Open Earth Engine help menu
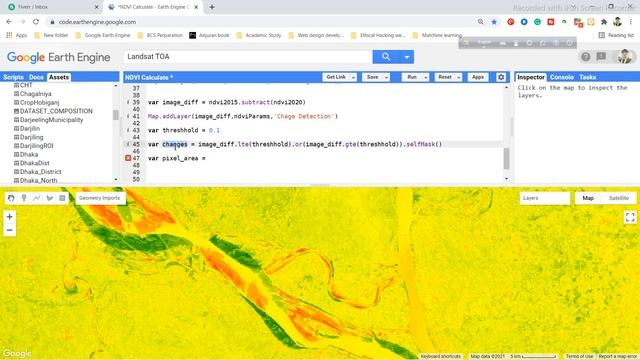 [x=586, y=57]
